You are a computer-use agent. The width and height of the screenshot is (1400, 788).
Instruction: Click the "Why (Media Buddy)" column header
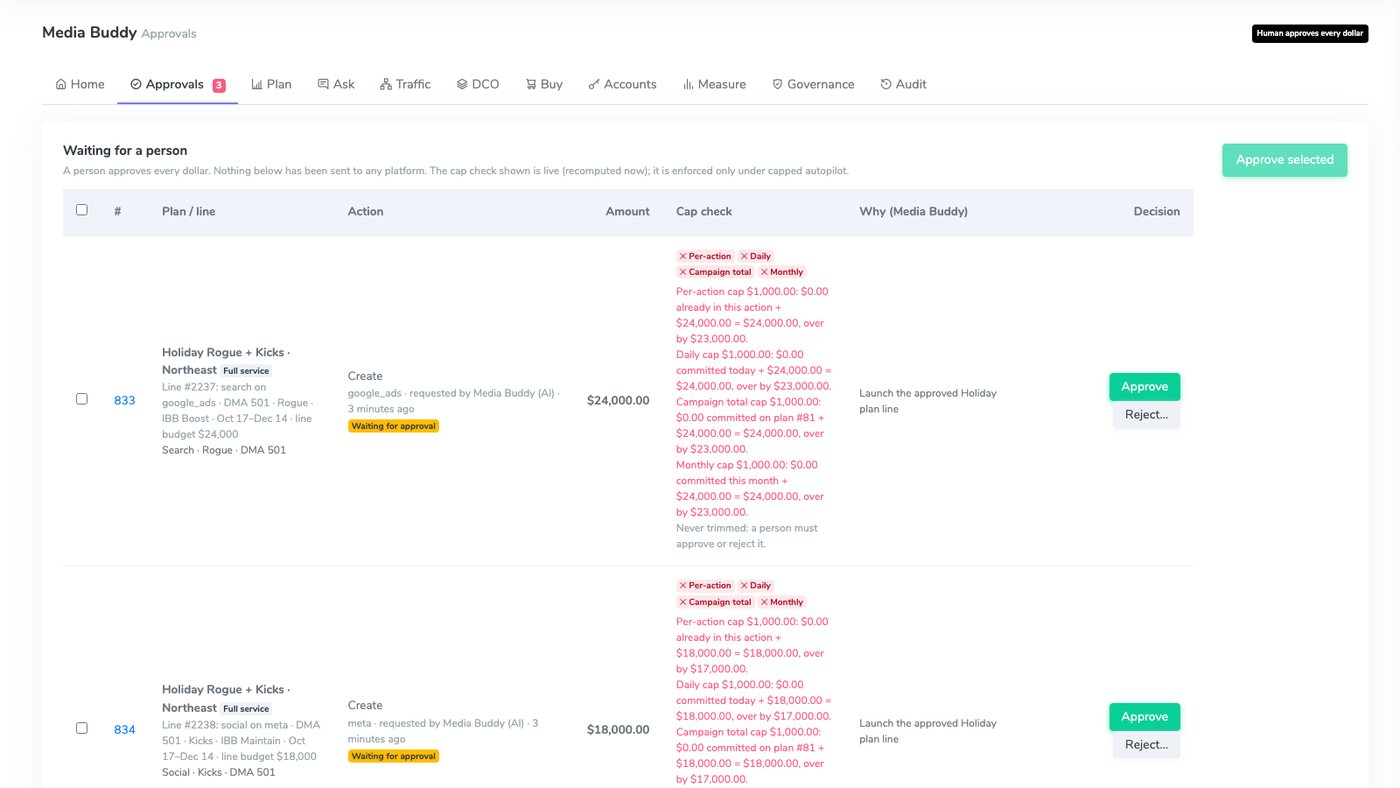click(x=913, y=212)
